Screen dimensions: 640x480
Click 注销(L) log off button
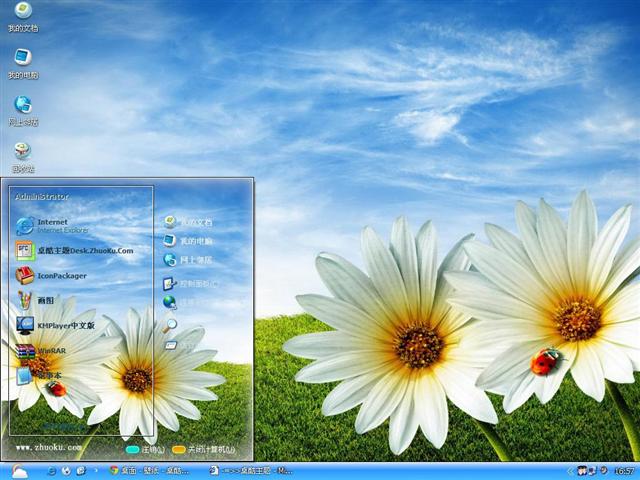click(x=145, y=450)
